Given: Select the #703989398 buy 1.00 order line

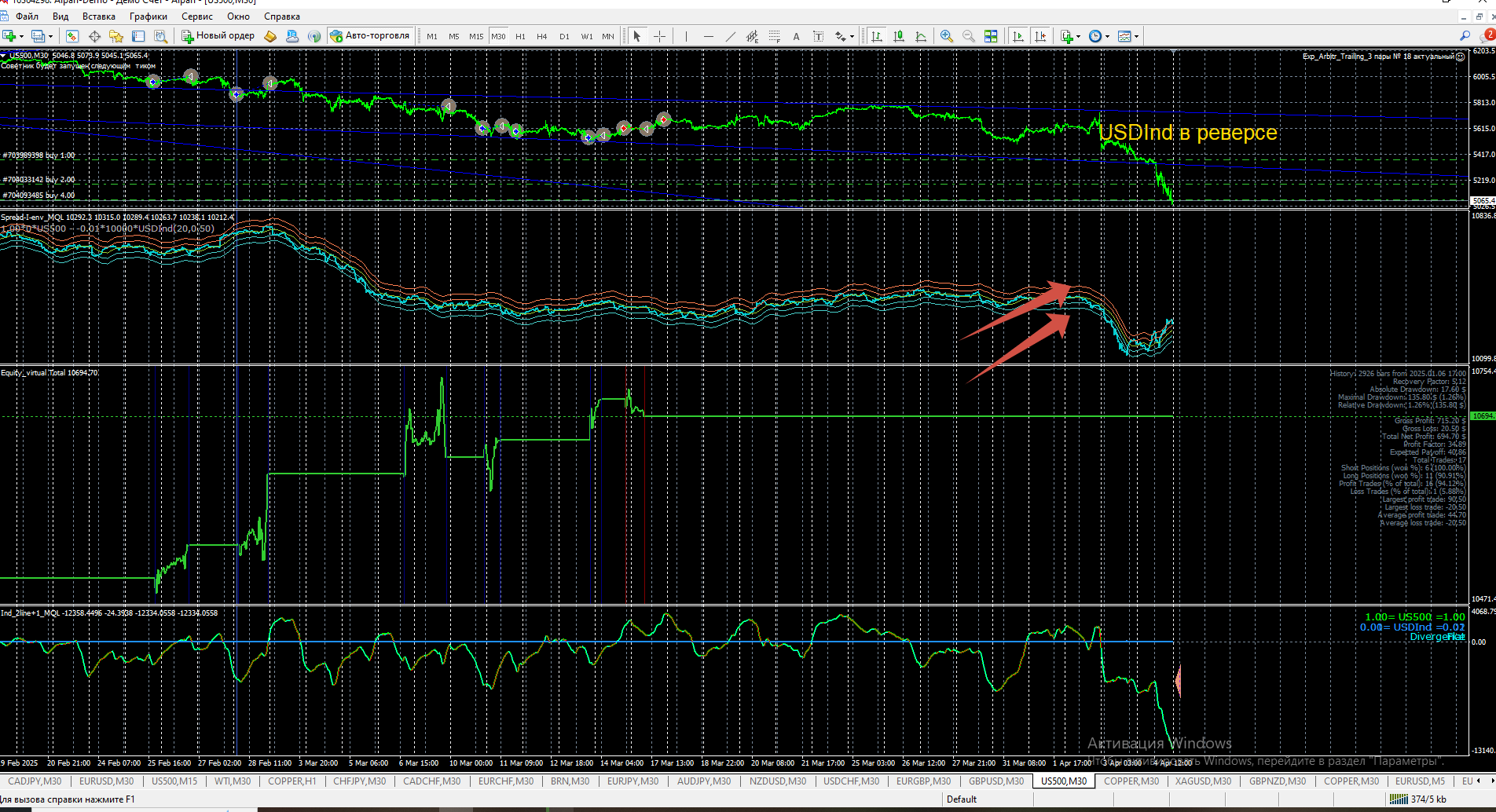Looking at the screenshot, I should (38, 155).
